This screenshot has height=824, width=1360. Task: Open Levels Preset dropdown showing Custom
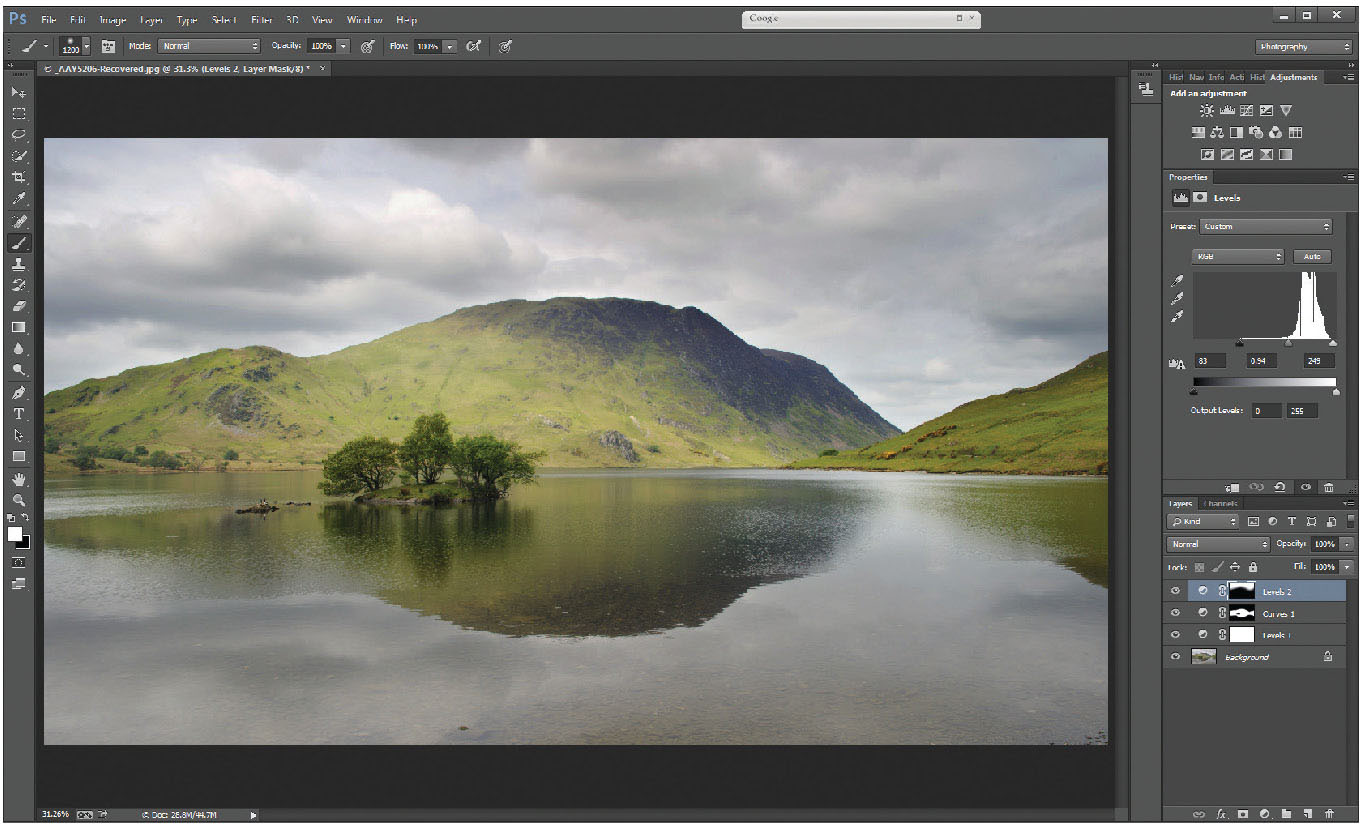pyautogui.click(x=1265, y=227)
